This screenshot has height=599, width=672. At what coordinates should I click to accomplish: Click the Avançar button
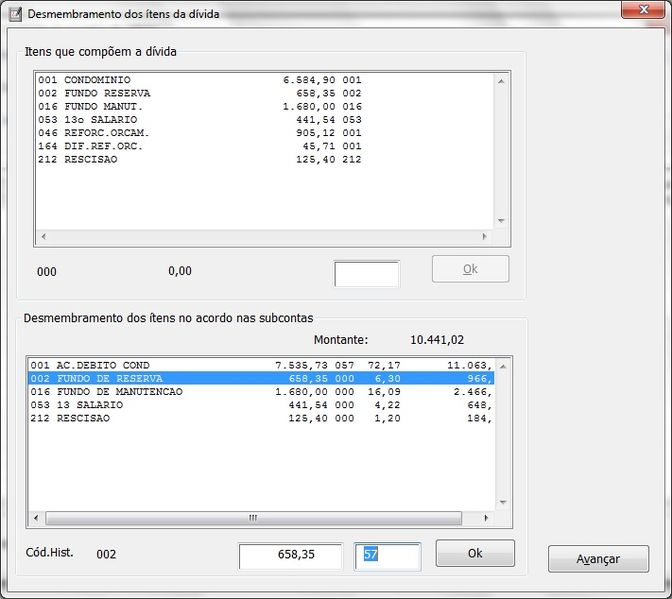tap(598, 559)
